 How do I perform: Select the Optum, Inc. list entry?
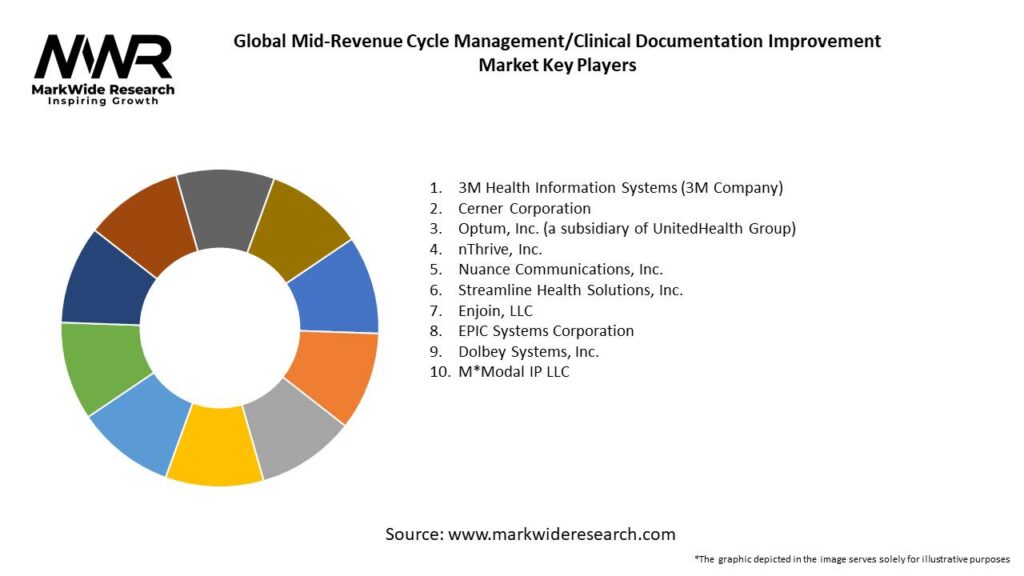click(x=626, y=228)
